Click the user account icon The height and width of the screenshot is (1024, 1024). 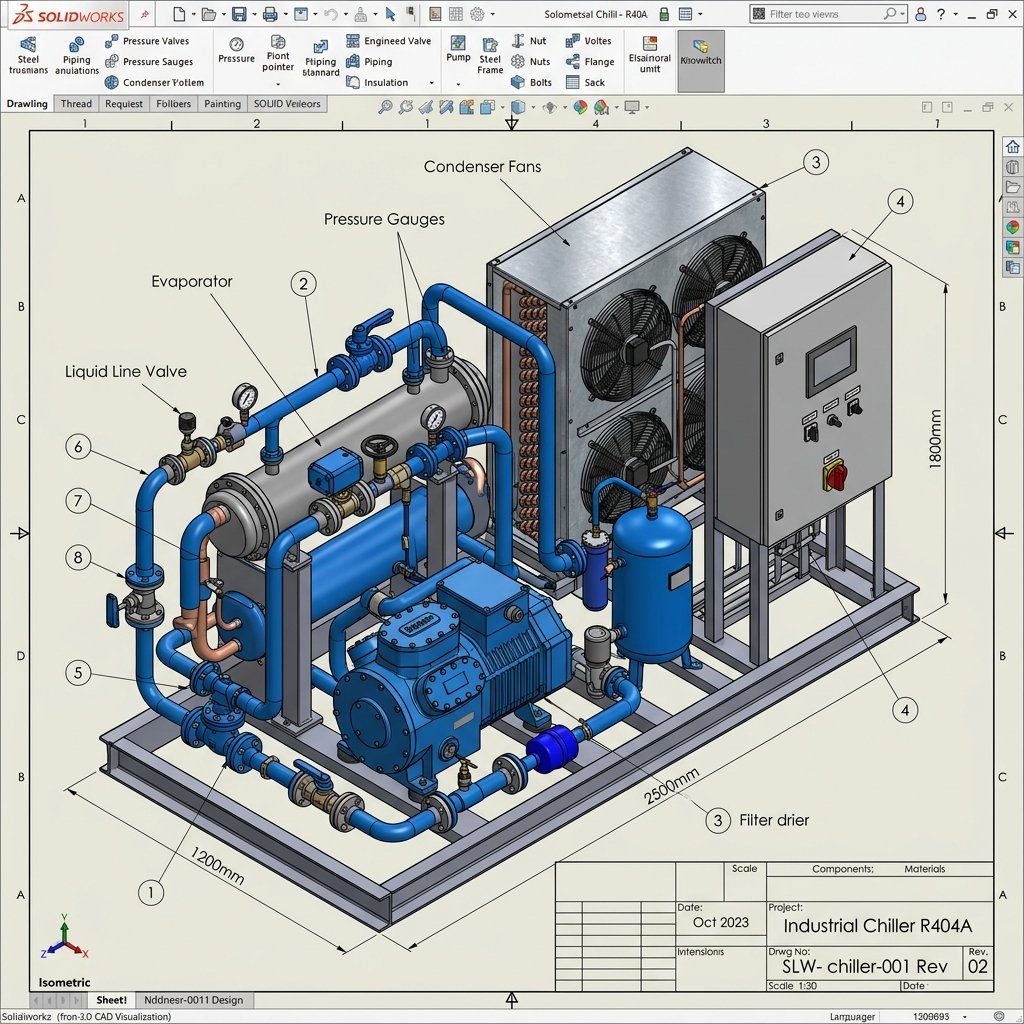(920, 14)
